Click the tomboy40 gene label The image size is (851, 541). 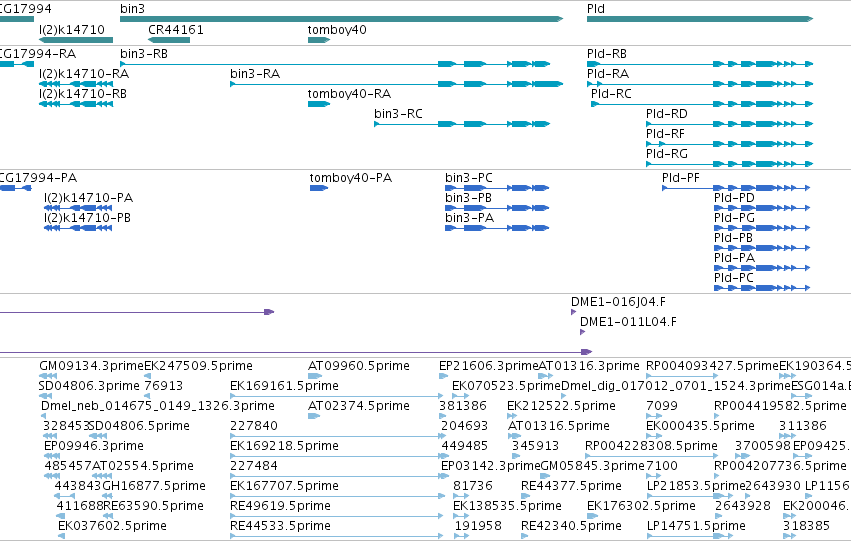coord(337,29)
